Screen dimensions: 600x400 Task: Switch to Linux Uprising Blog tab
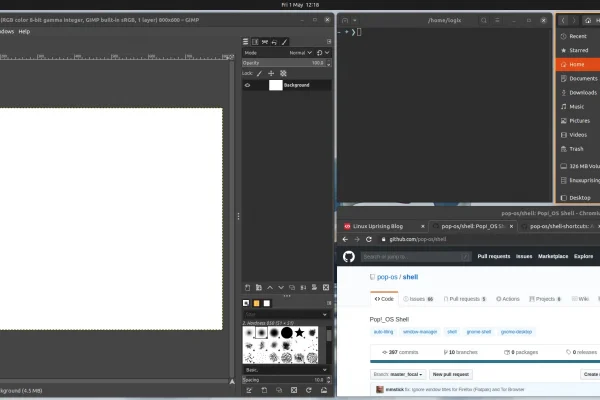tap(383, 226)
